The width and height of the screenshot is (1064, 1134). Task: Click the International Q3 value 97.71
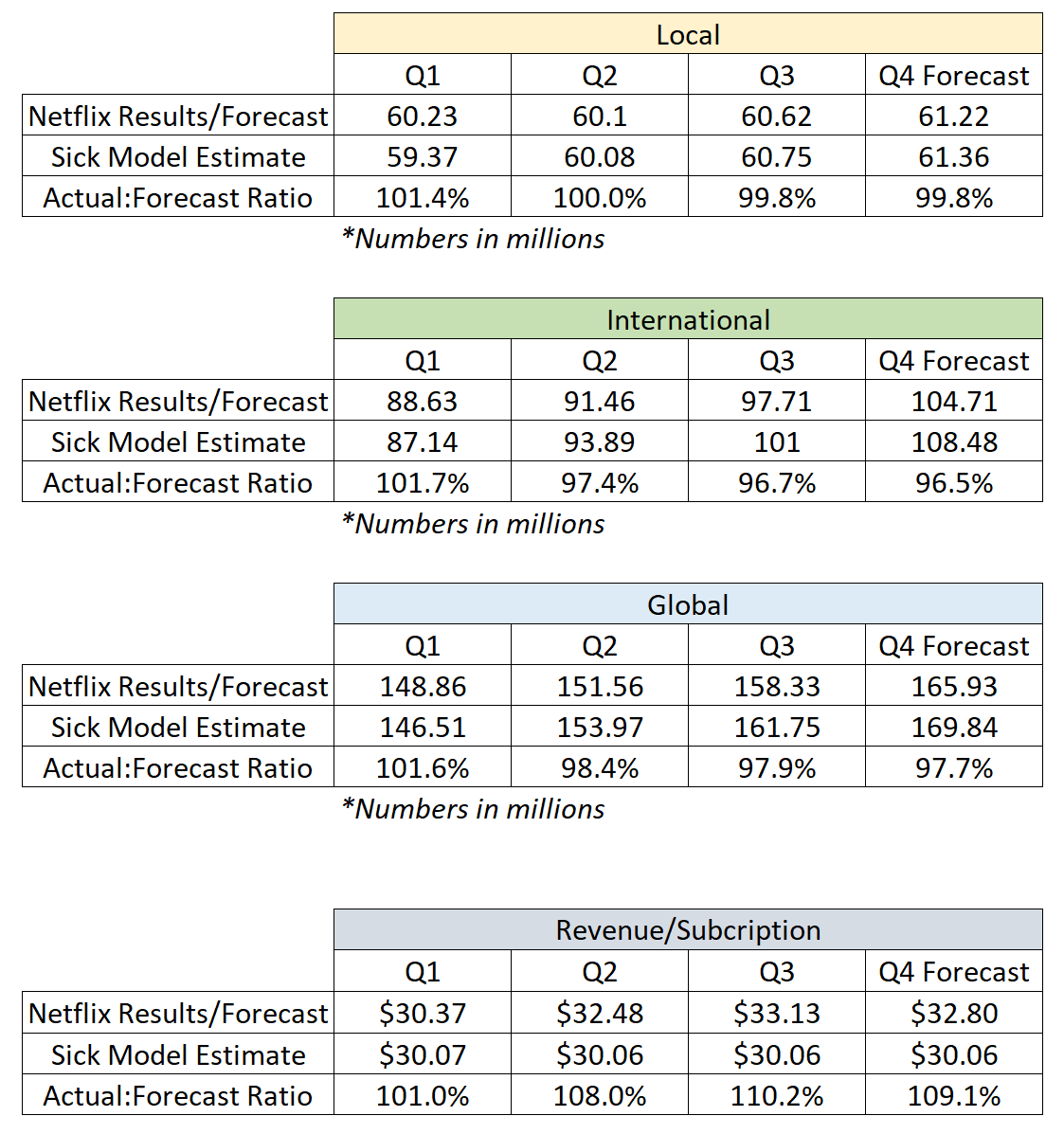click(776, 401)
